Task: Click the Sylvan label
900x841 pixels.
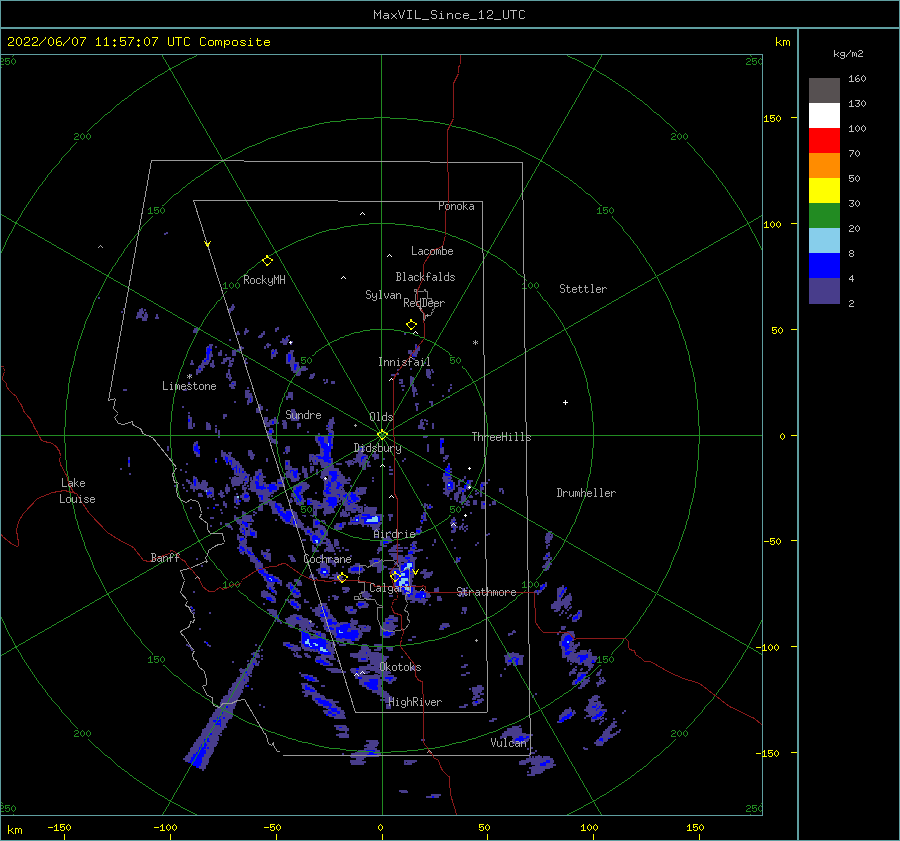Action: 383,295
